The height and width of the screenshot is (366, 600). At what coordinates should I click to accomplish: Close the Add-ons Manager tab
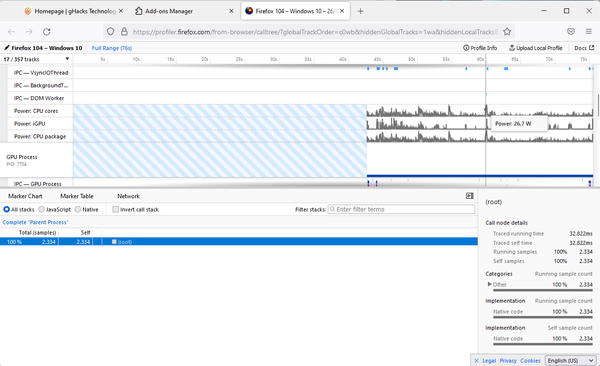click(231, 11)
